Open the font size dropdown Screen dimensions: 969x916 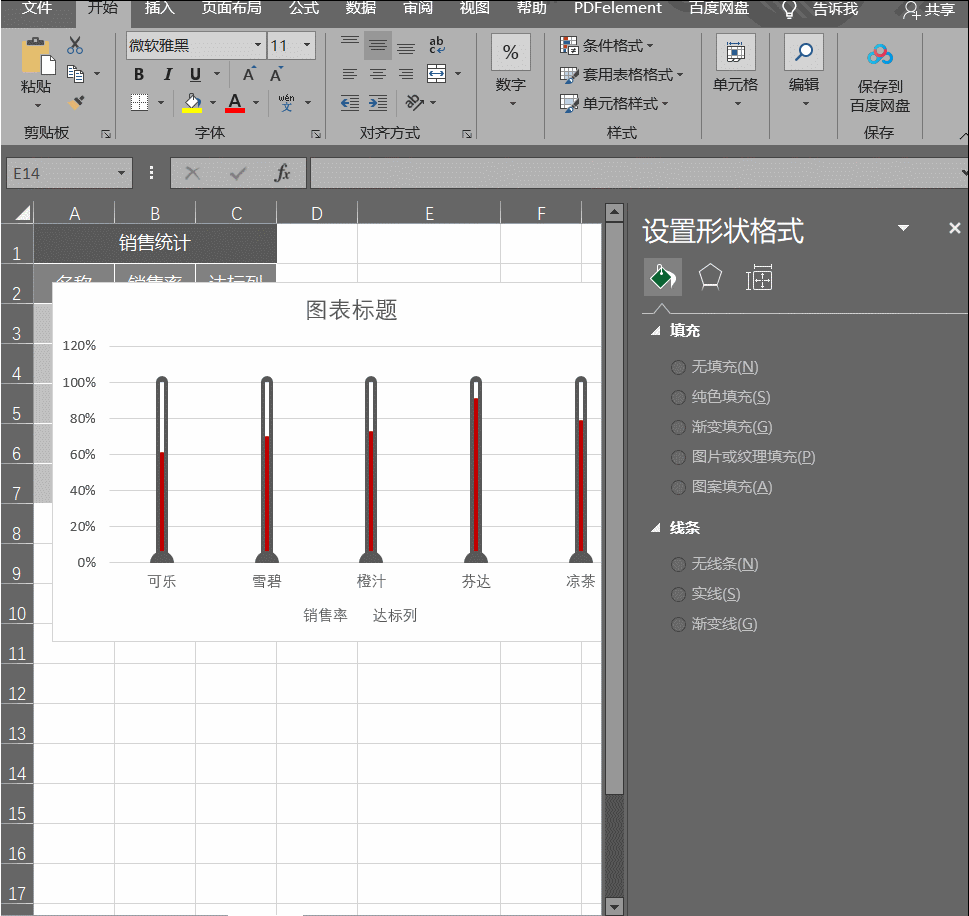point(307,45)
